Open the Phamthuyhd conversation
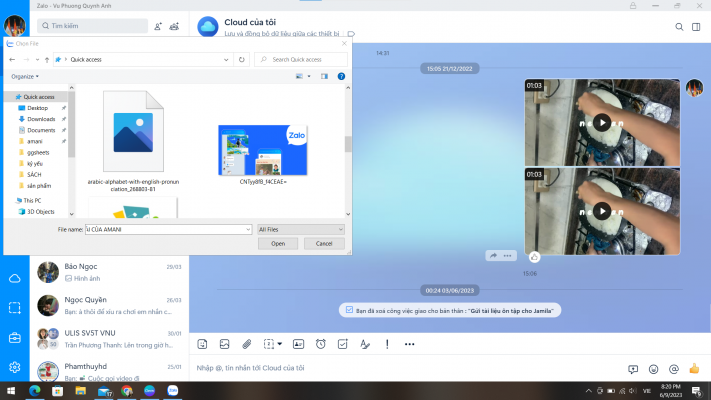Viewport: 711px width, 400px height. coord(109,371)
